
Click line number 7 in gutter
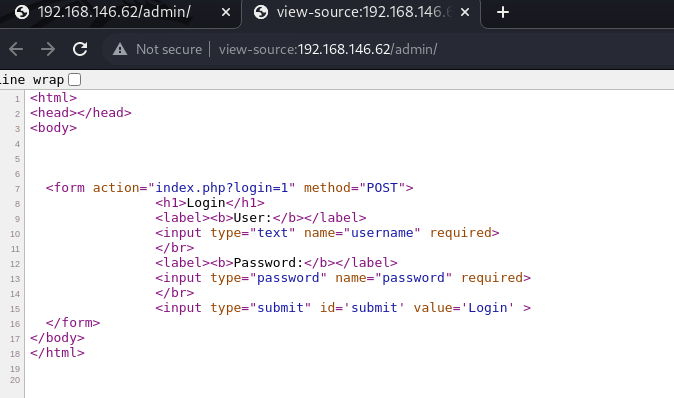[17, 189]
